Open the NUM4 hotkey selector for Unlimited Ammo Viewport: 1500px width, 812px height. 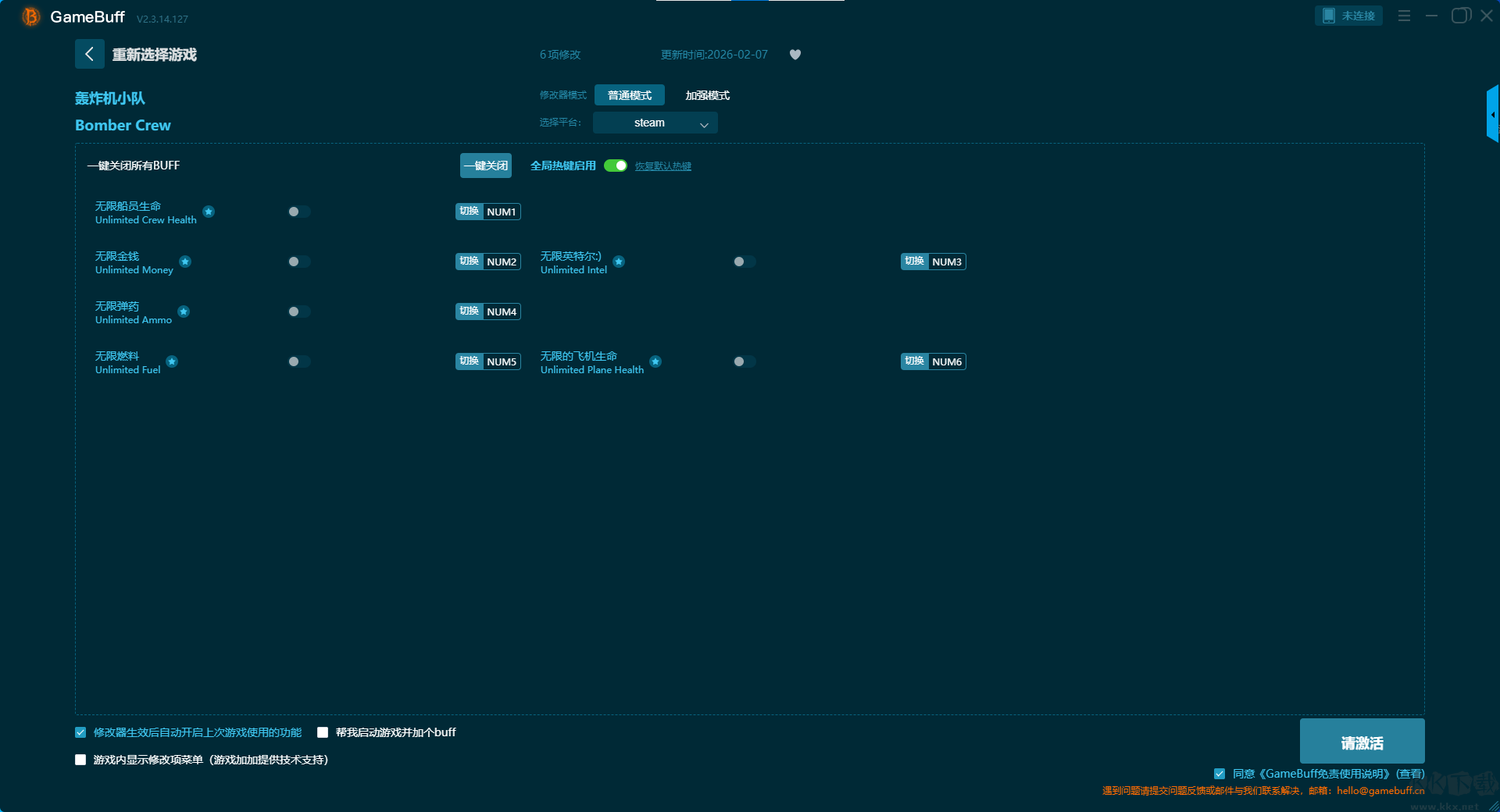point(502,312)
